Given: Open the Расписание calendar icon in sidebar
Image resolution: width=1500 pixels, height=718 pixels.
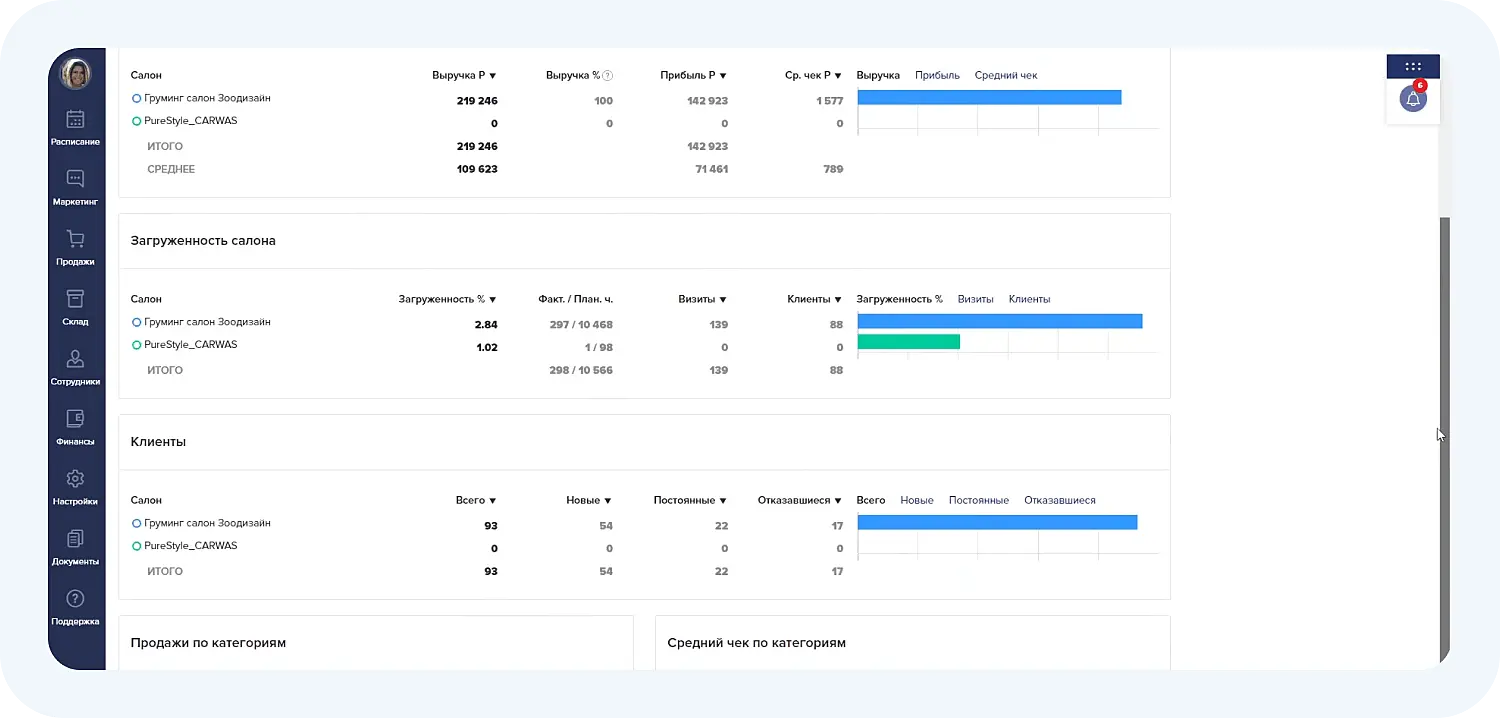Looking at the screenshot, I should click(76, 120).
